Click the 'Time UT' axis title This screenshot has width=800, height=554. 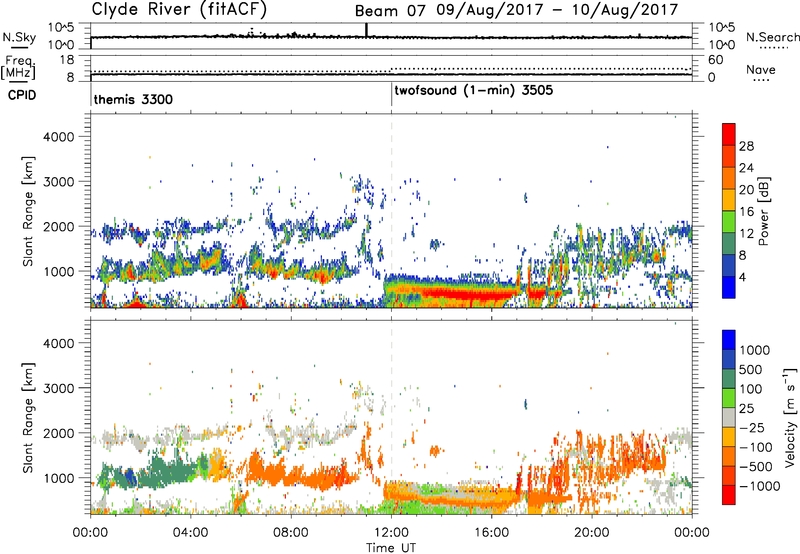pos(391,548)
